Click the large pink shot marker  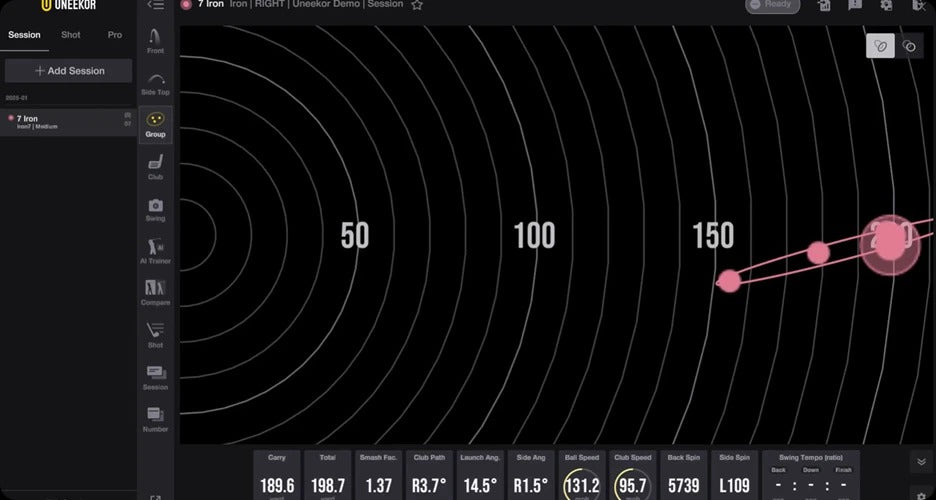coord(890,243)
